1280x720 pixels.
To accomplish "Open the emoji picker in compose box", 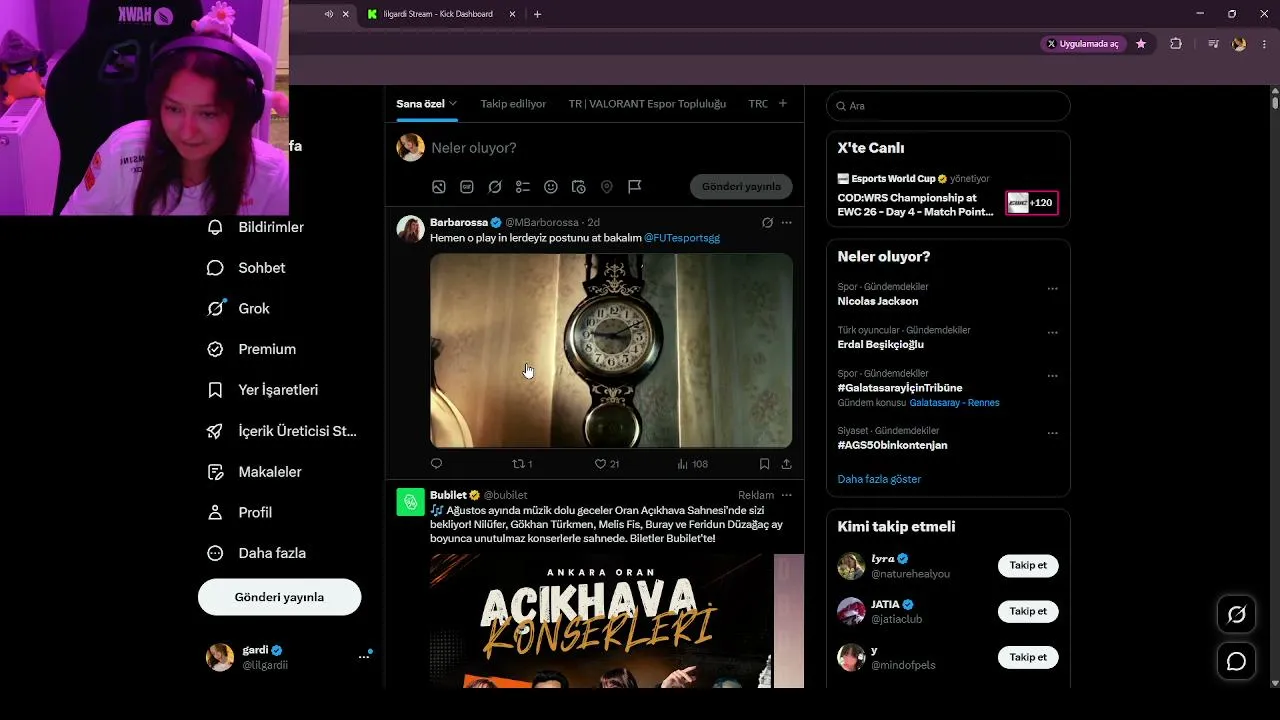I will (550, 187).
